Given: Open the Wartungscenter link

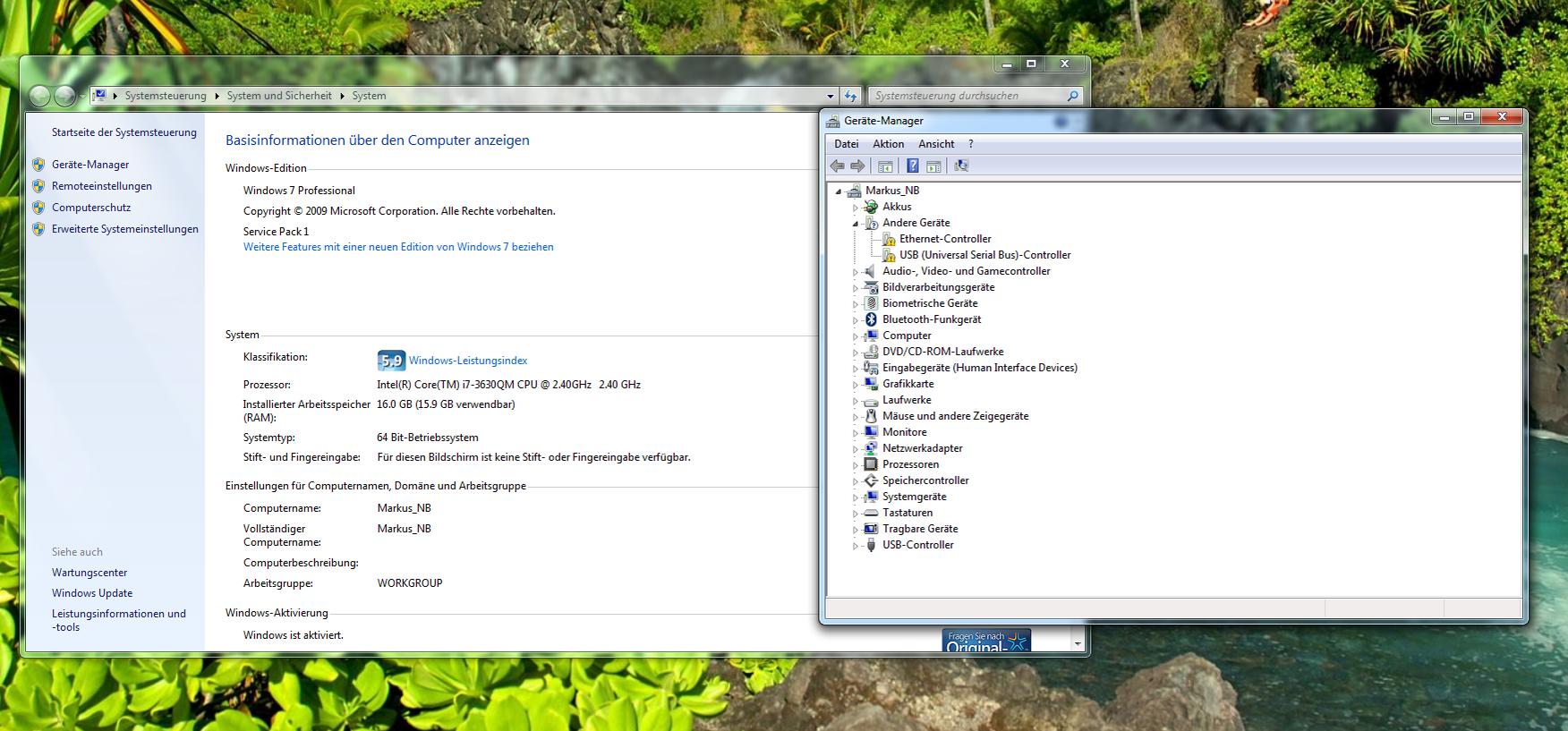Looking at the screenshot, I should click(89, 573).
